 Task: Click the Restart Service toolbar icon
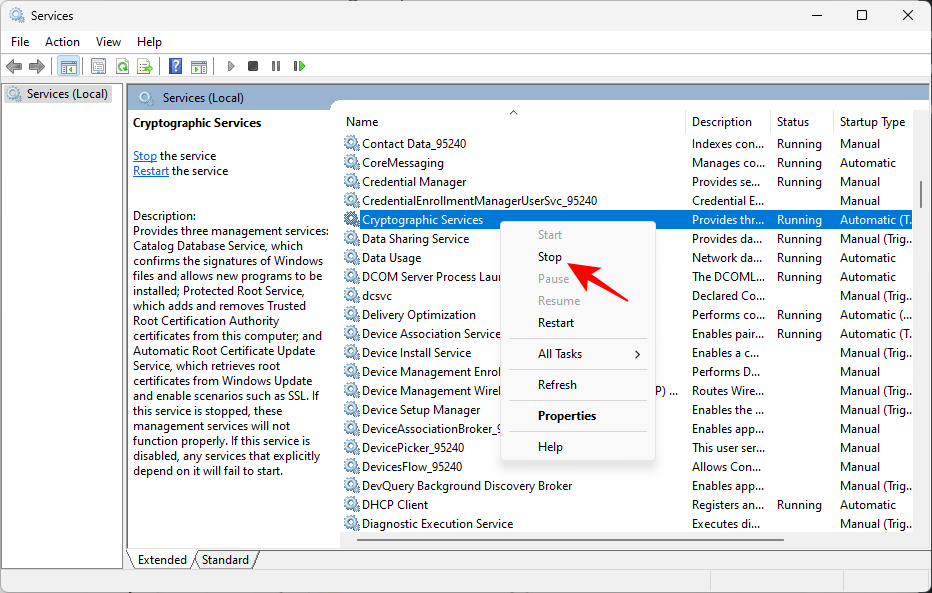300,66
